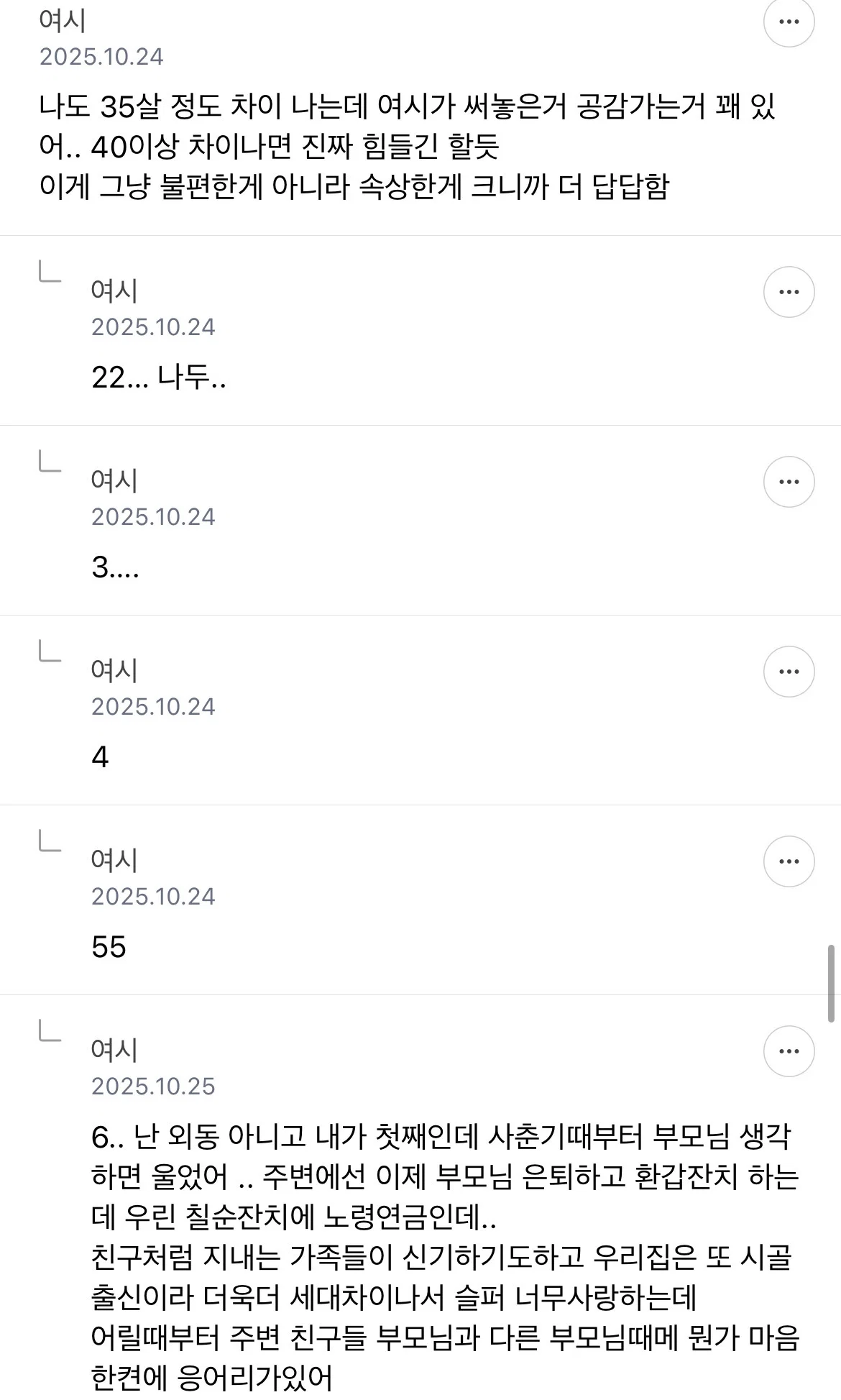Open more options on the '22... 나두..' reply
This screenshot has height=1400, width=841.
tap(789, 292)
